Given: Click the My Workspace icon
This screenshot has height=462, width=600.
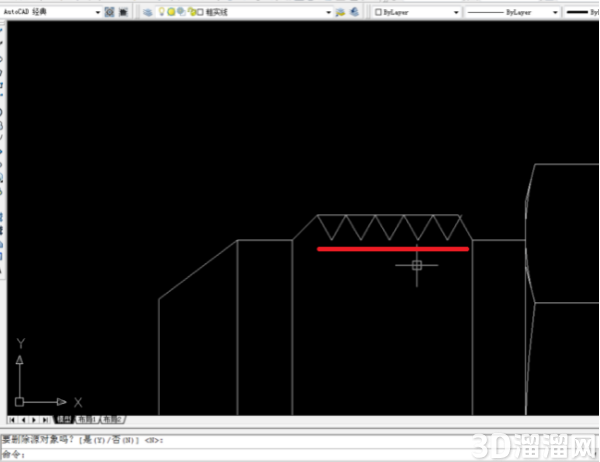Looking at the screenshot, I should pos(123,12).
